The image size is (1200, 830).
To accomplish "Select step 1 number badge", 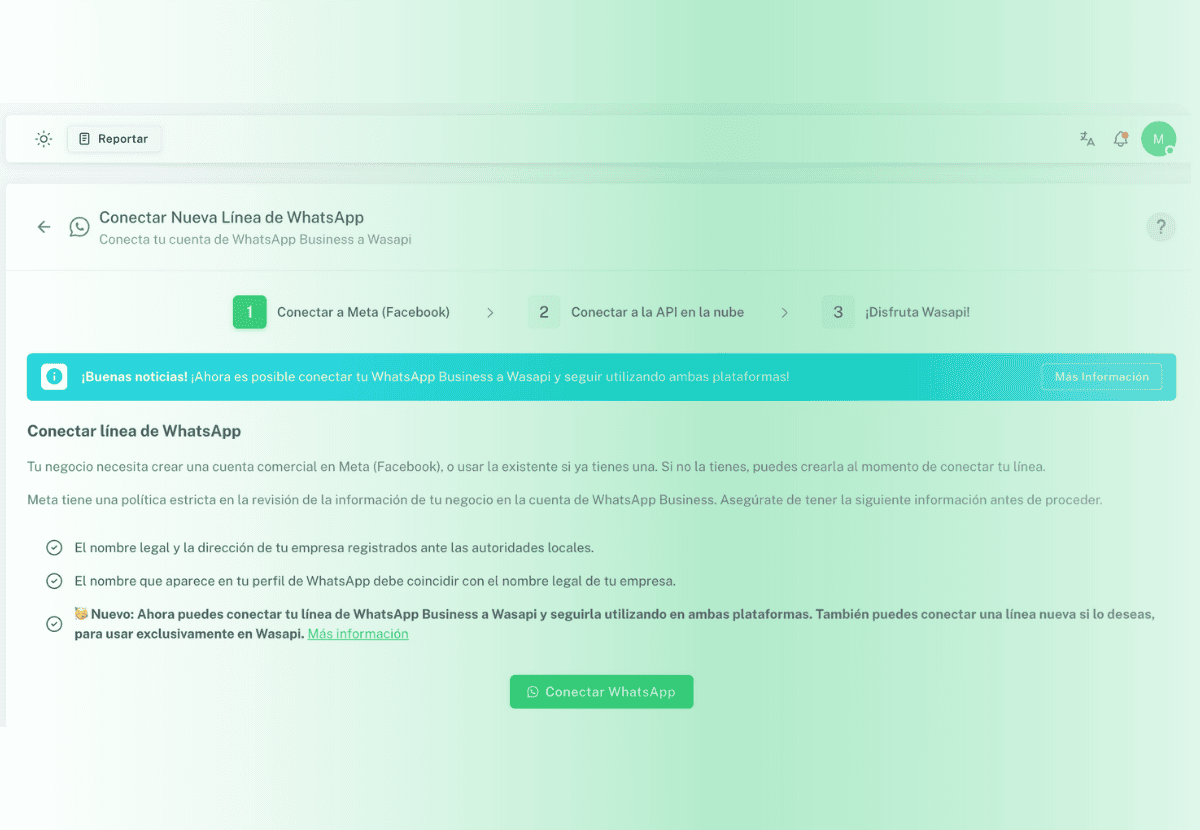I will pos(250,312).
